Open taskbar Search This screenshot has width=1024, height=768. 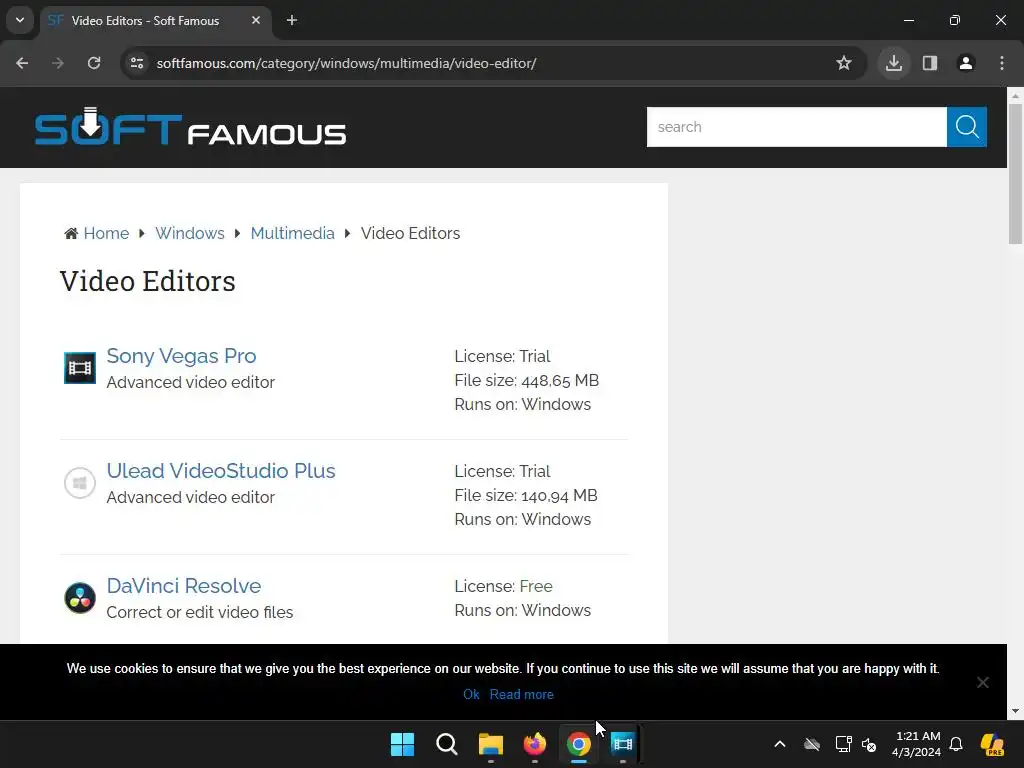pyautogui.click(x=447, y=744)
